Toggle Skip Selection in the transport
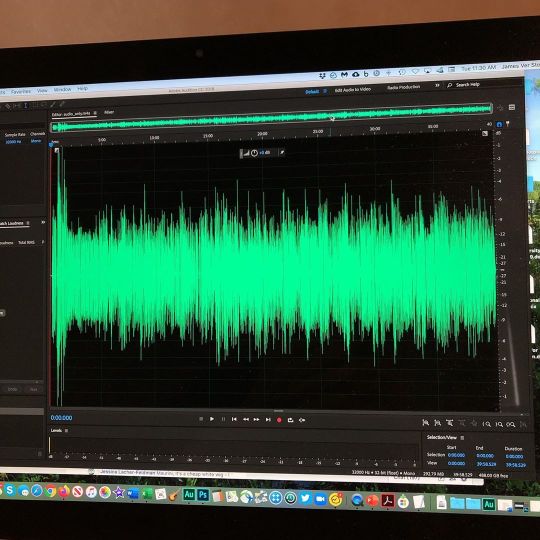This screenshot has width=540, height=540. tap(302, 420)
